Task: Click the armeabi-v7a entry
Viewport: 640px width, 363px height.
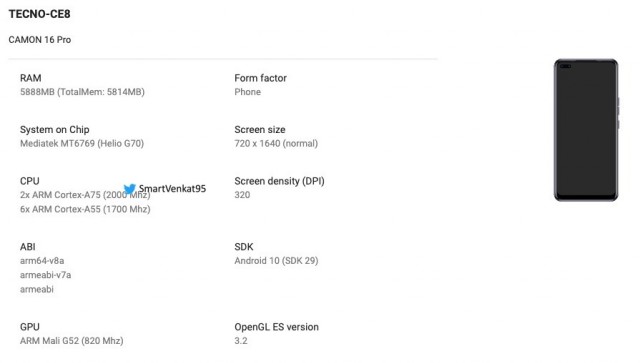Action: [x=45, y=275]
